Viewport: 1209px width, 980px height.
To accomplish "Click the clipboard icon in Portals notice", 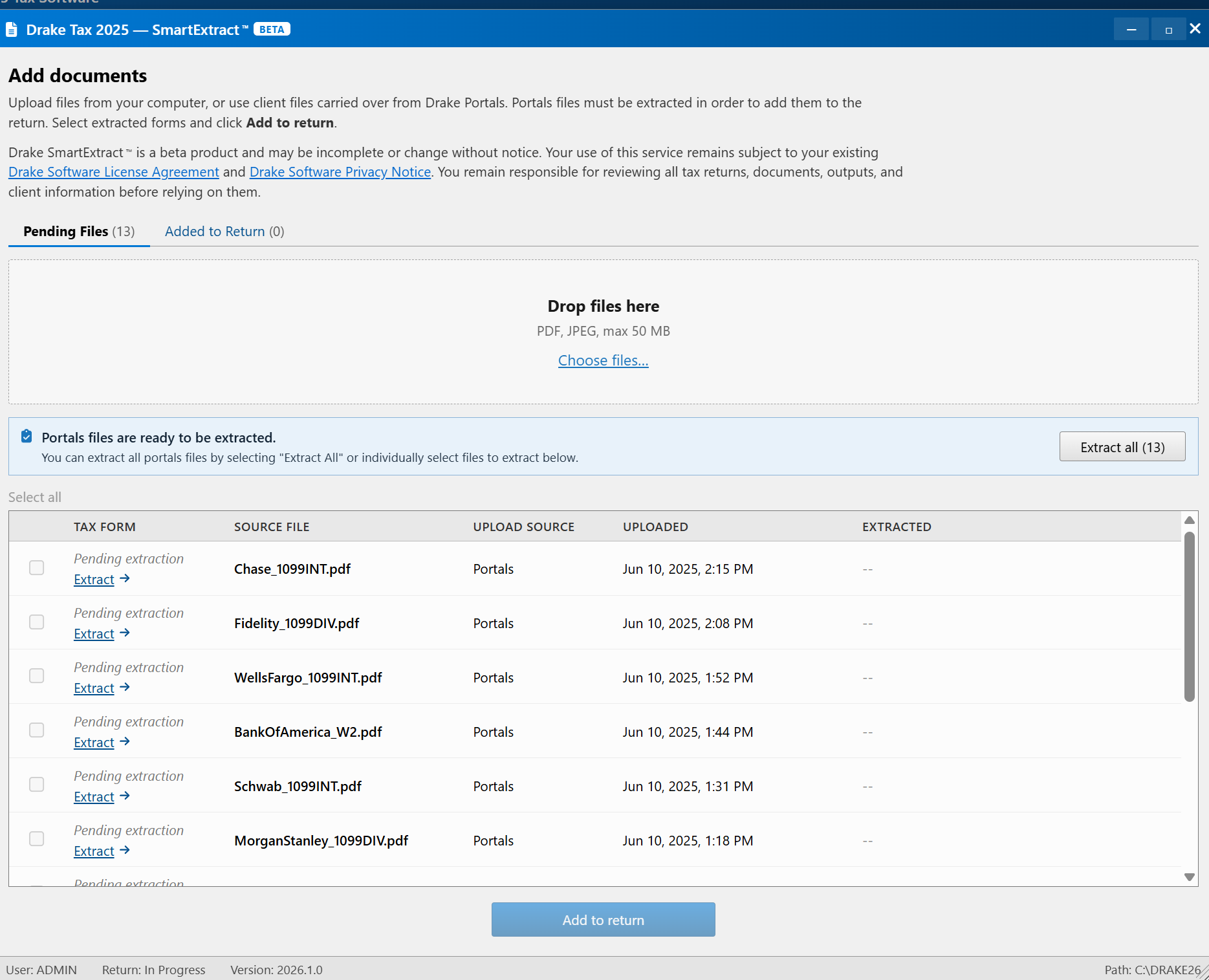I will pos(27,437).
